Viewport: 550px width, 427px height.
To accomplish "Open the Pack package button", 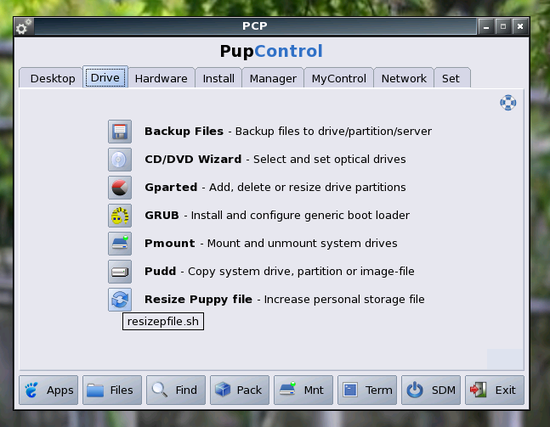I will click(x=240, y=390).
